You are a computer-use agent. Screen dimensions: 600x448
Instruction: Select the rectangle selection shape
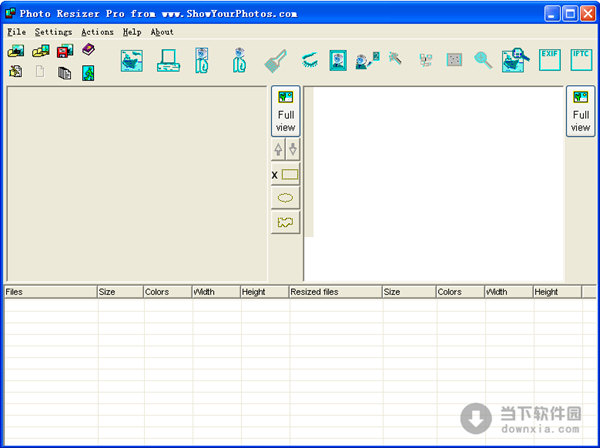tap(286, 174)
